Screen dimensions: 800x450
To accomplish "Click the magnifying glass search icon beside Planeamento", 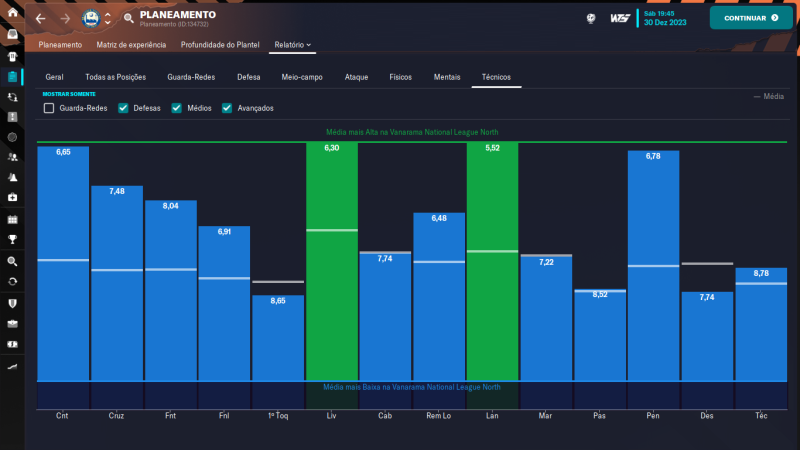I will [129, 18].
